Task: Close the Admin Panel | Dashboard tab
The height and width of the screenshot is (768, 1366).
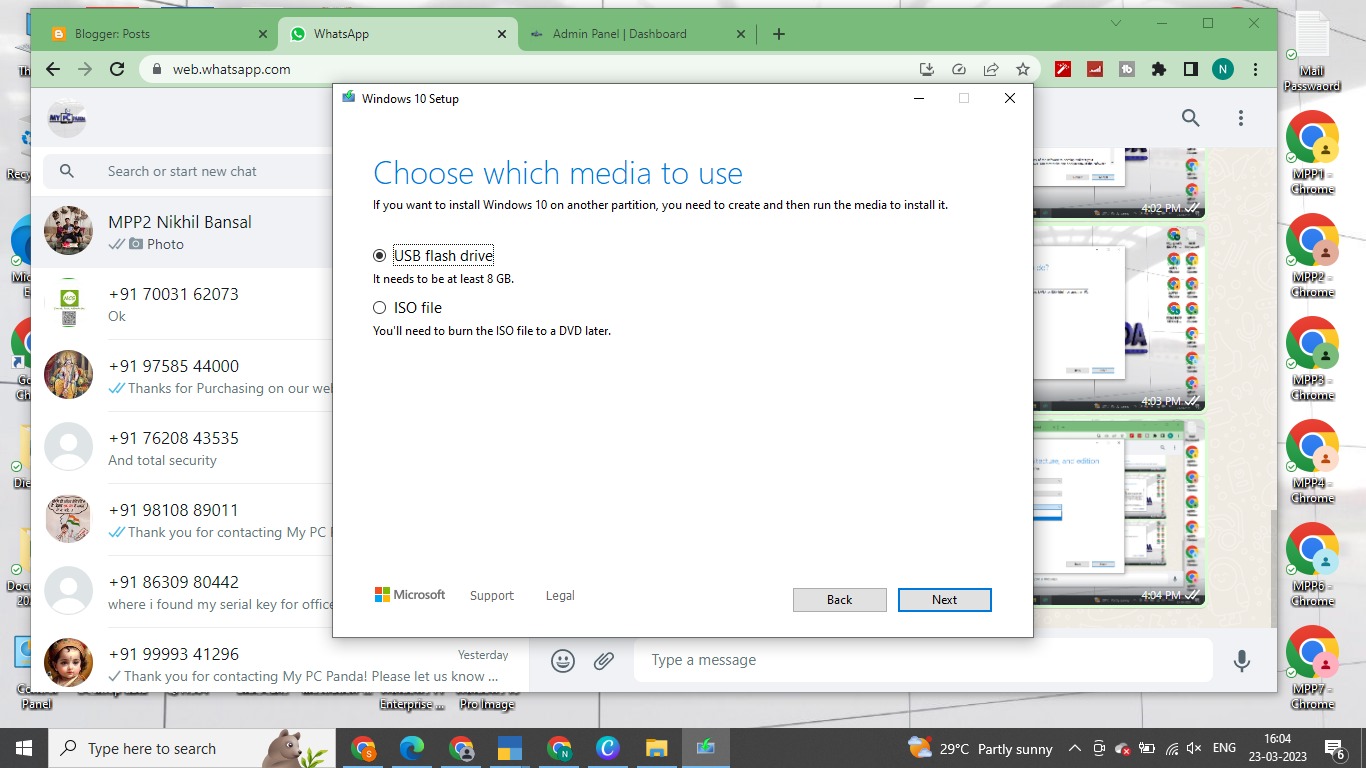Action: [741, 34]
